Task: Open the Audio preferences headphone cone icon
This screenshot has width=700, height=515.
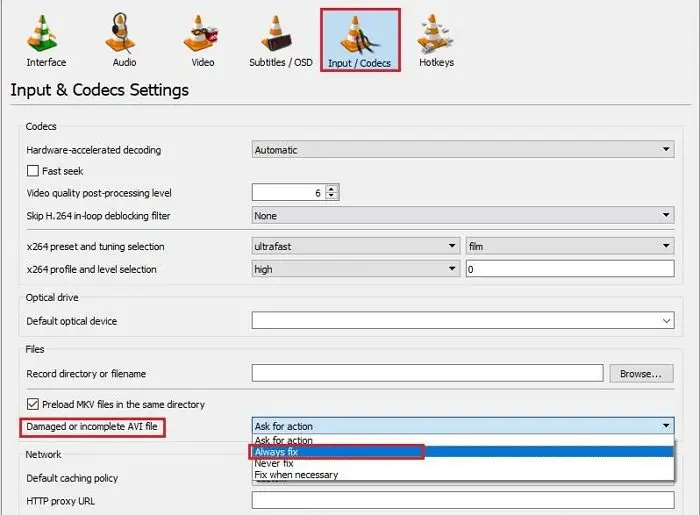Action: (121, 33)
